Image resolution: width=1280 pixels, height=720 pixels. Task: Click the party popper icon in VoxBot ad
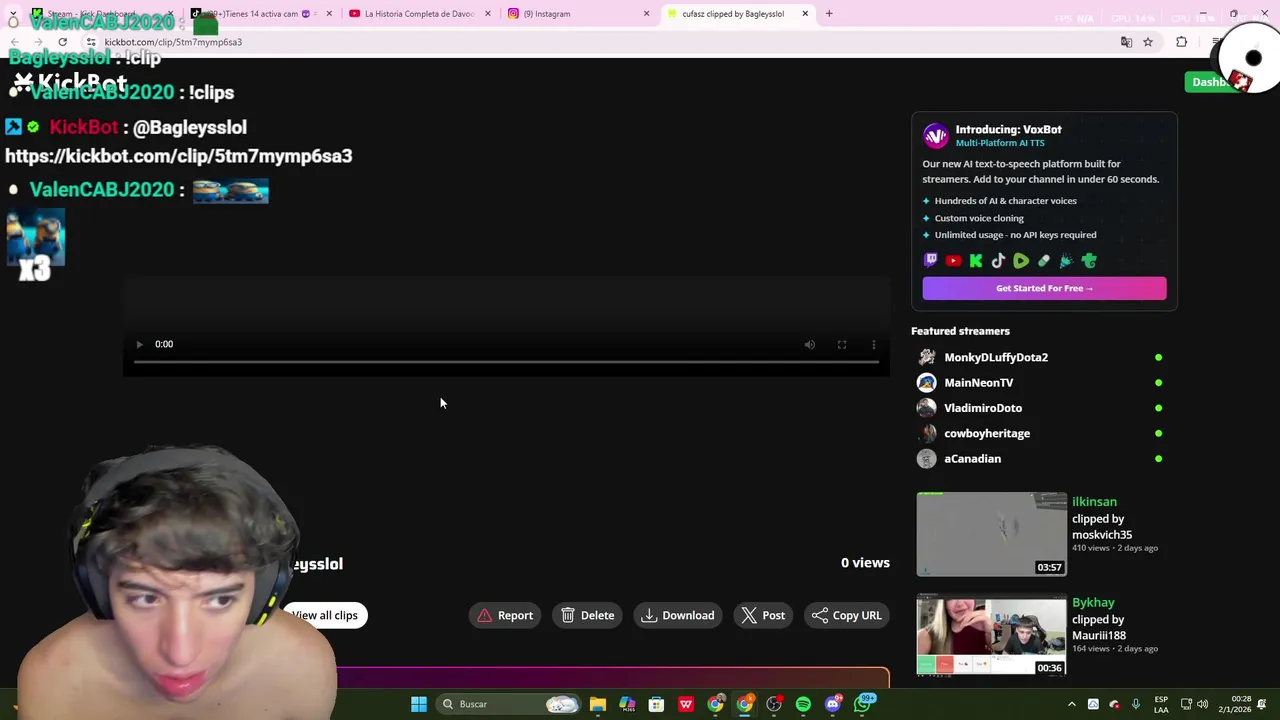click(1066, 261)
